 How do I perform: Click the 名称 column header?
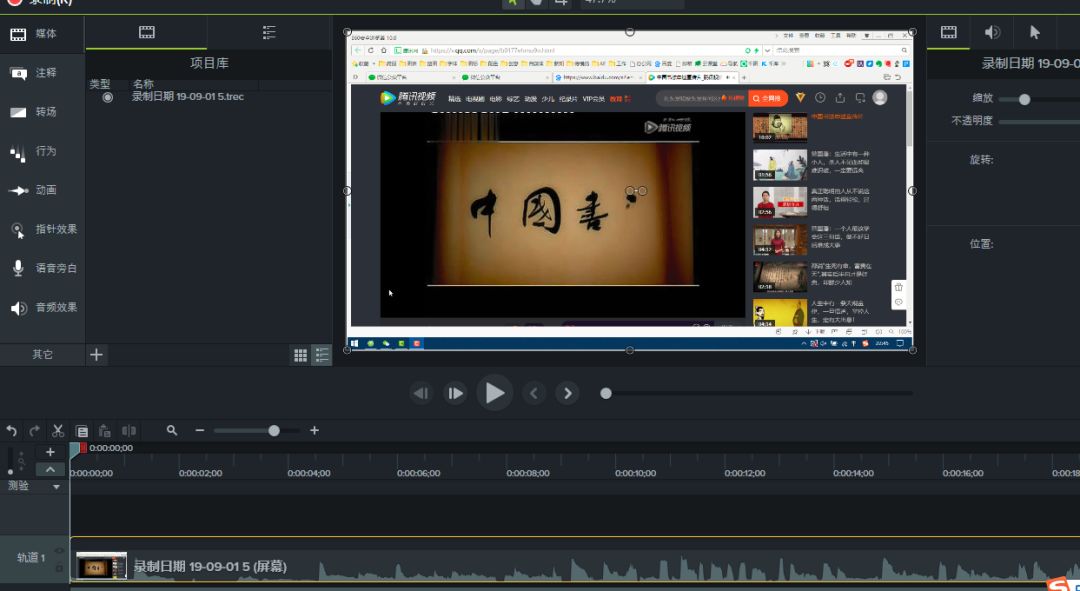[x=143, y=84]
